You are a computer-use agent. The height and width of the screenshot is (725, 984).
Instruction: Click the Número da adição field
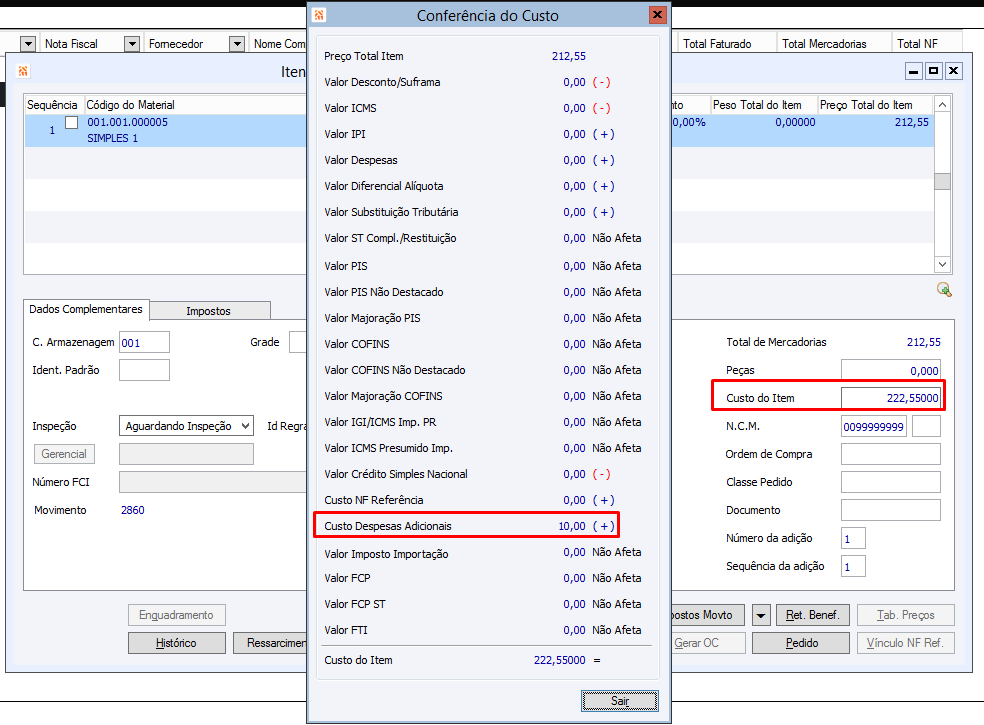pyautogui.click(x=853, y=538)
